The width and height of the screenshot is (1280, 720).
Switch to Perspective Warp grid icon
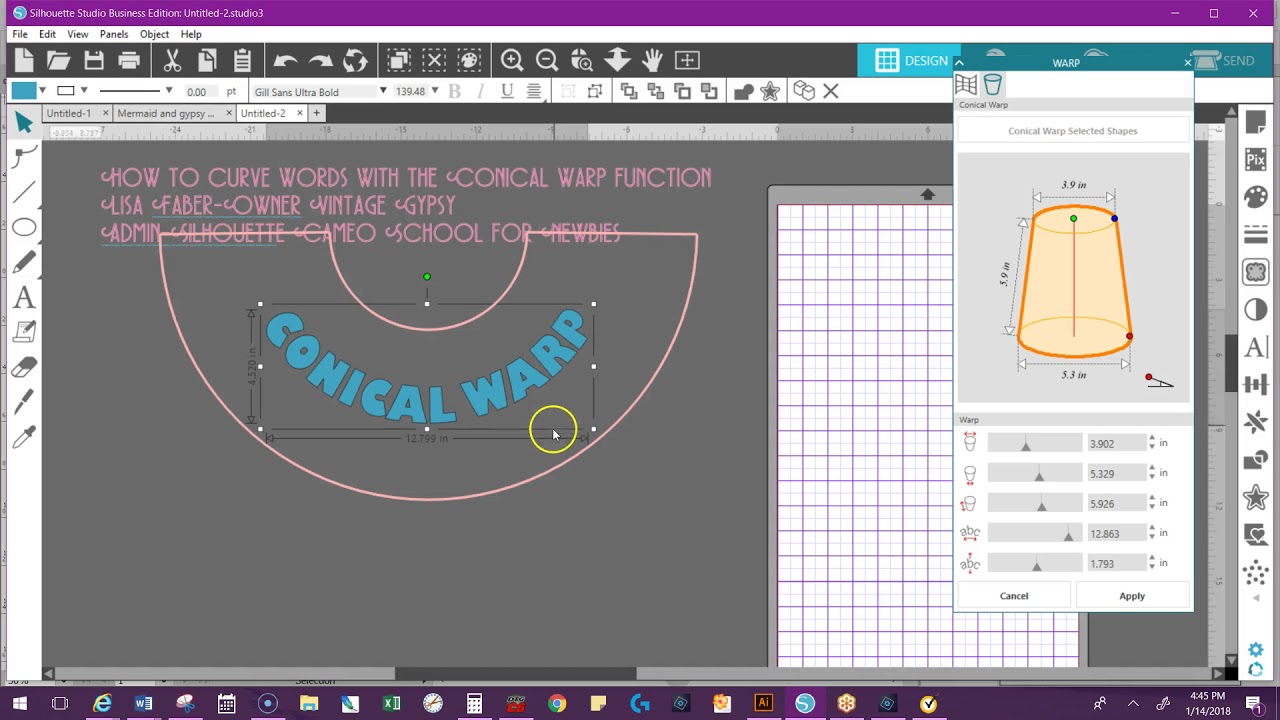[x=966, y=84]
